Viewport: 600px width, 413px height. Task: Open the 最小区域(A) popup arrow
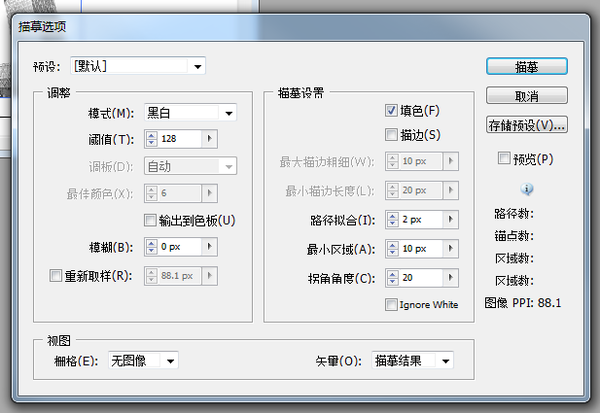[450, 249]
